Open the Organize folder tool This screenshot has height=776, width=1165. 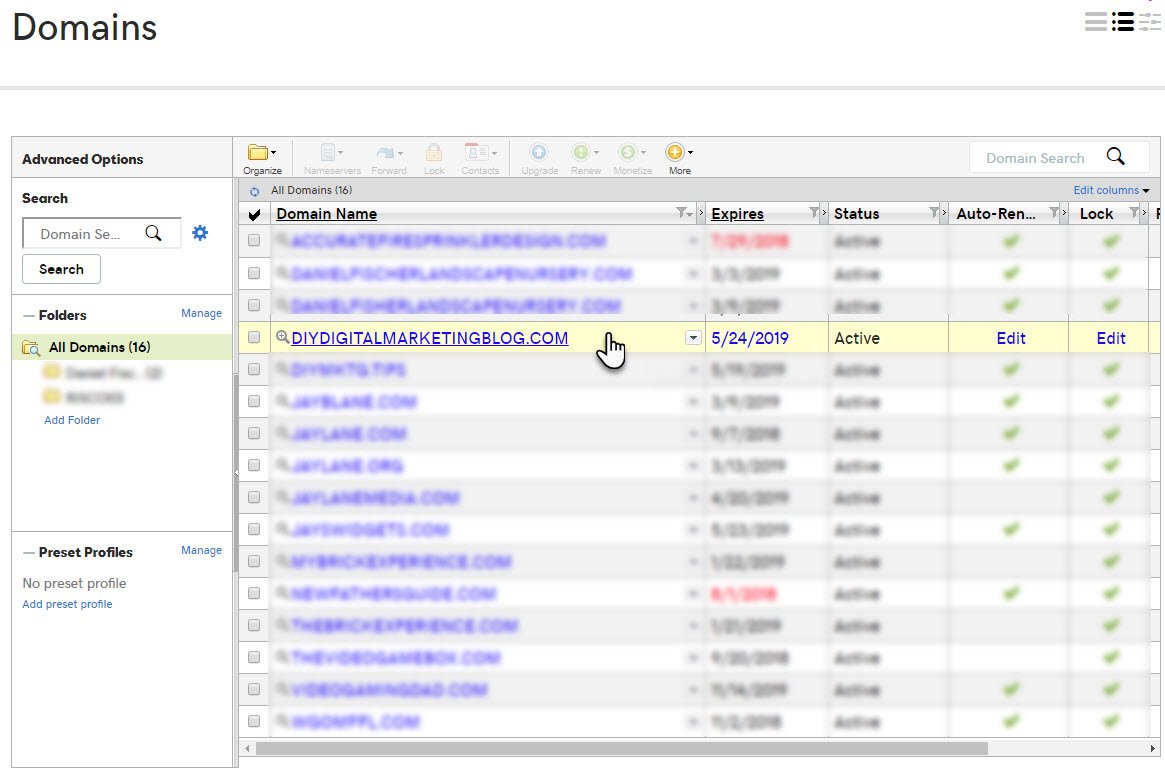262,159
